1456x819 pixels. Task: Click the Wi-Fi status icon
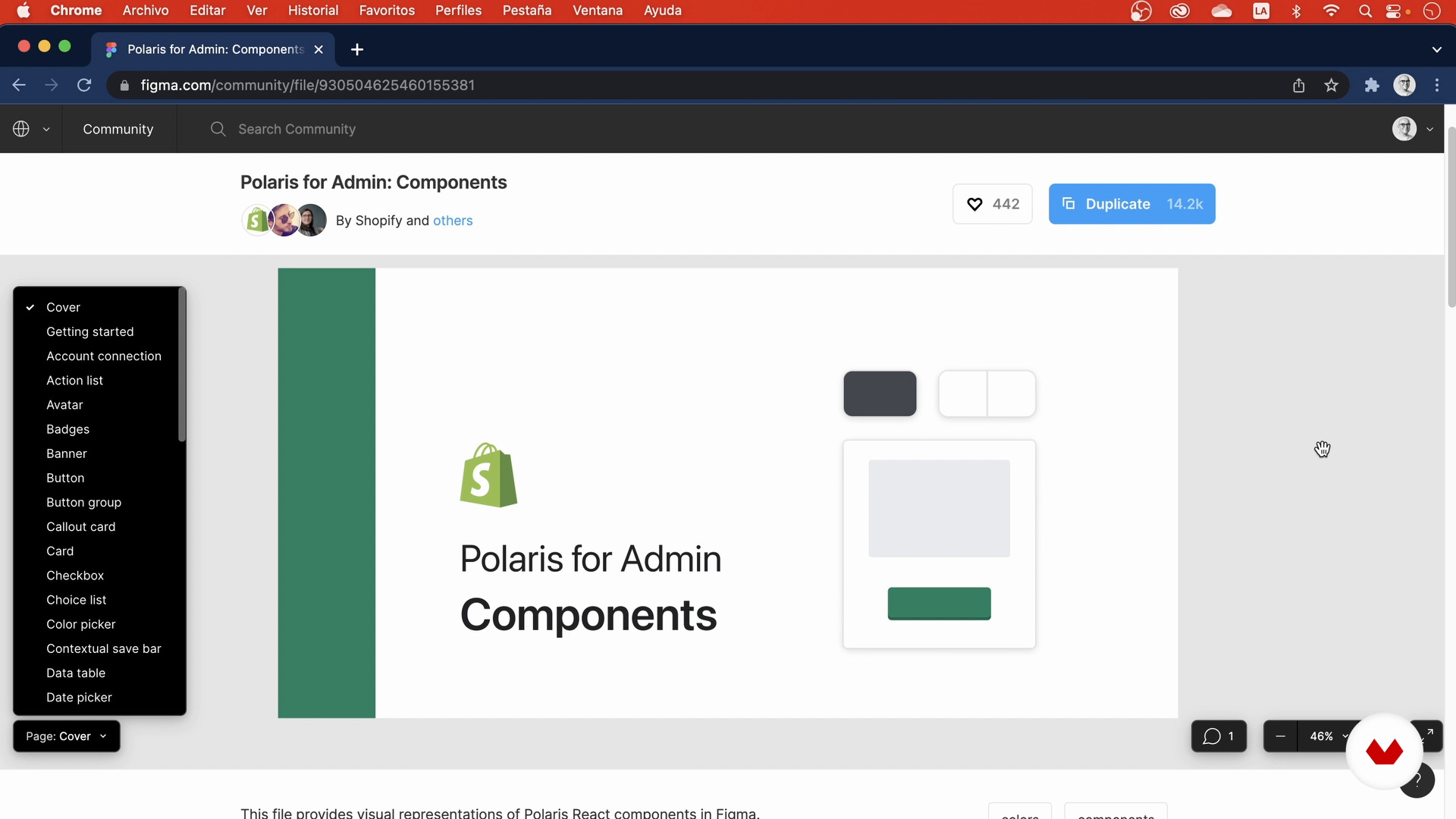pos(1331,11)
